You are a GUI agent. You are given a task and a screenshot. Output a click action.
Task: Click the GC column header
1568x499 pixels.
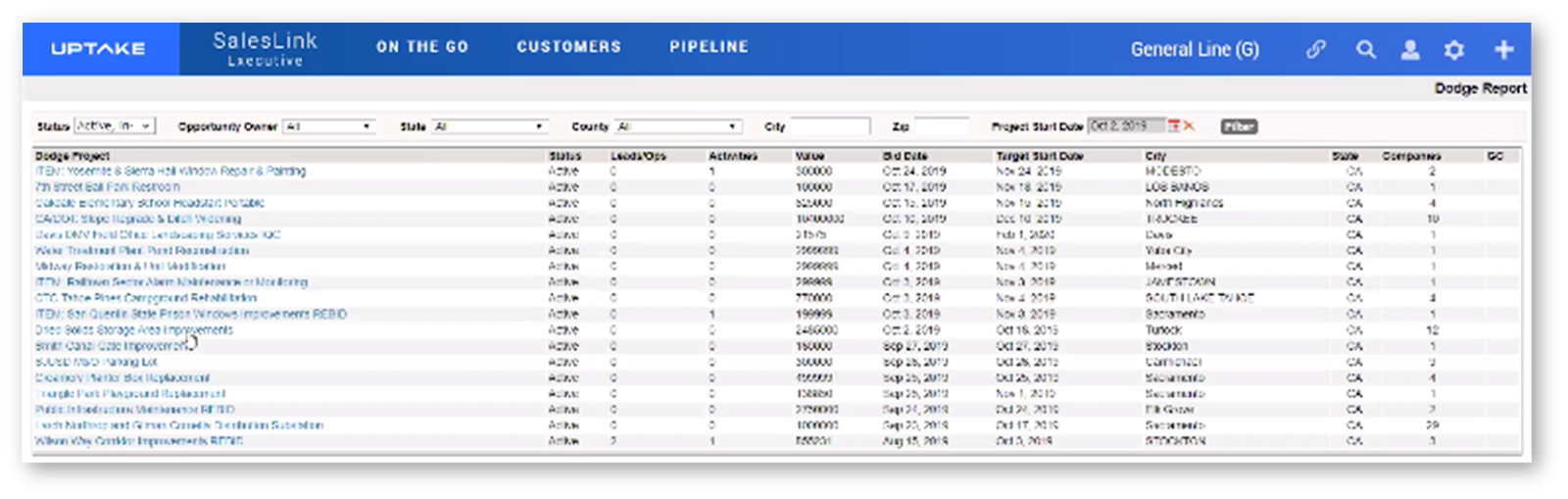pyautogui.click(x=1494, y=156)
